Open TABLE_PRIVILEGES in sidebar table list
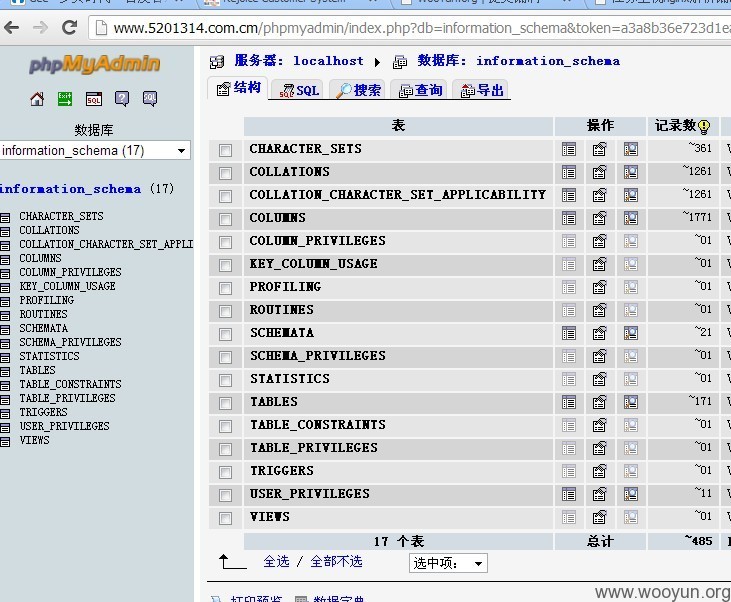The height and width of the screenshot is (602, 731). (x=68, y=398)
